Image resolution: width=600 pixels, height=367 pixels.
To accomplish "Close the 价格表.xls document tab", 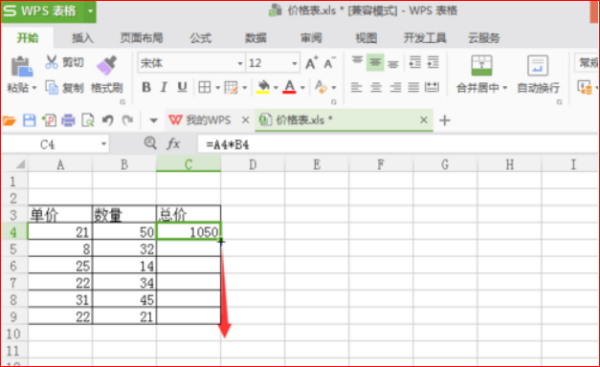I will coord(423,120).
